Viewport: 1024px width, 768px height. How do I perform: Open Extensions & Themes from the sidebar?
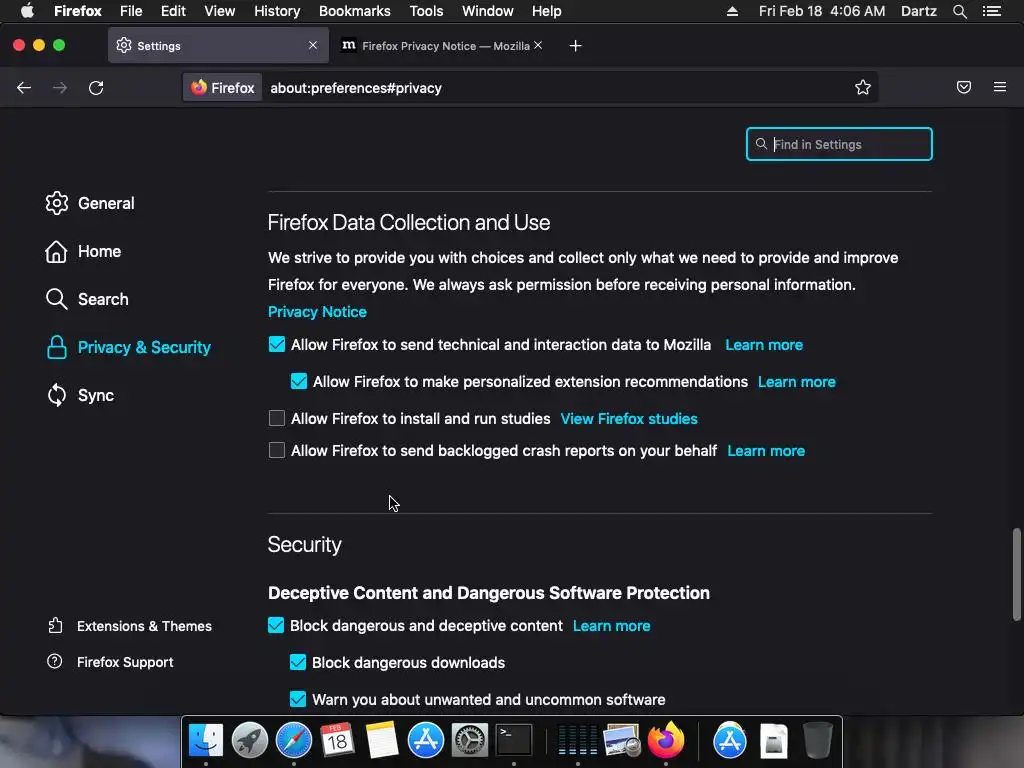(129, 626)
